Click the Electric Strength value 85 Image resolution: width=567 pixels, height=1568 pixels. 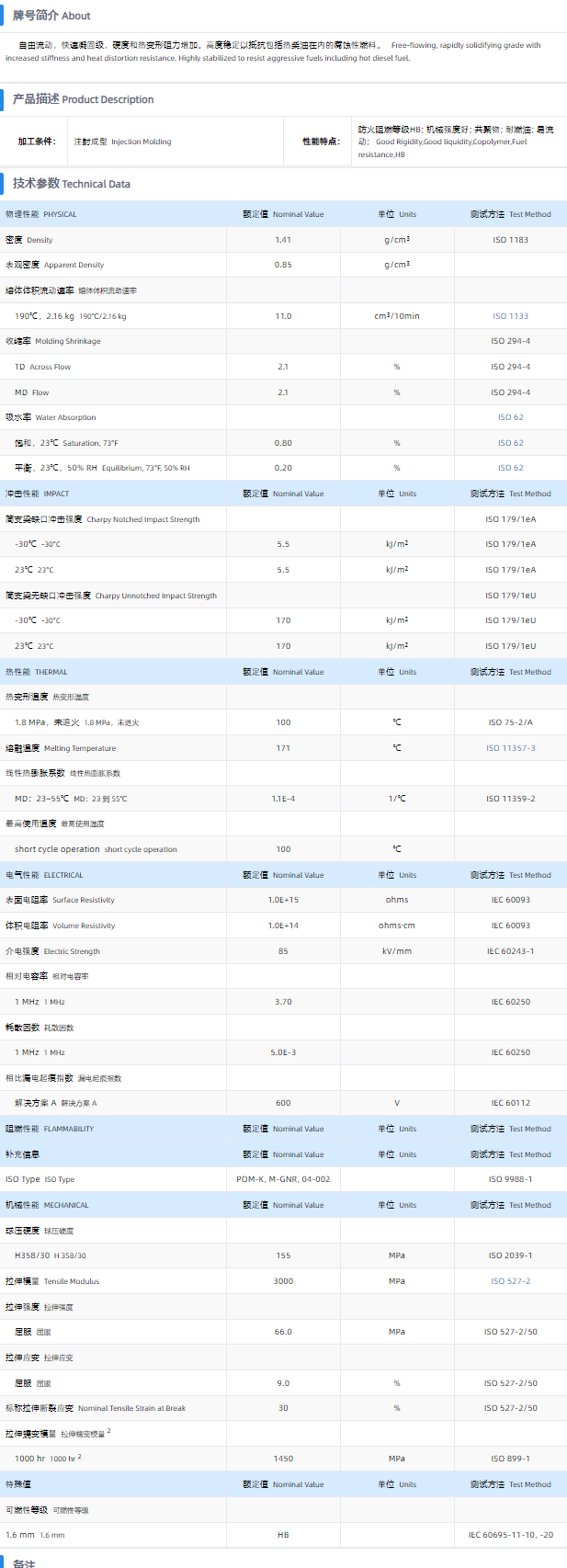click(x=283, y=951)
